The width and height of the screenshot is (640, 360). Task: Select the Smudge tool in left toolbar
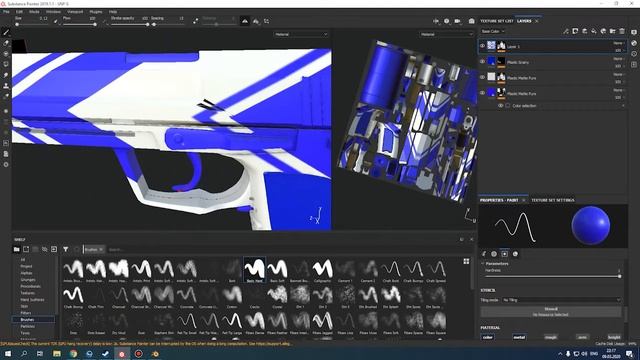6,75
